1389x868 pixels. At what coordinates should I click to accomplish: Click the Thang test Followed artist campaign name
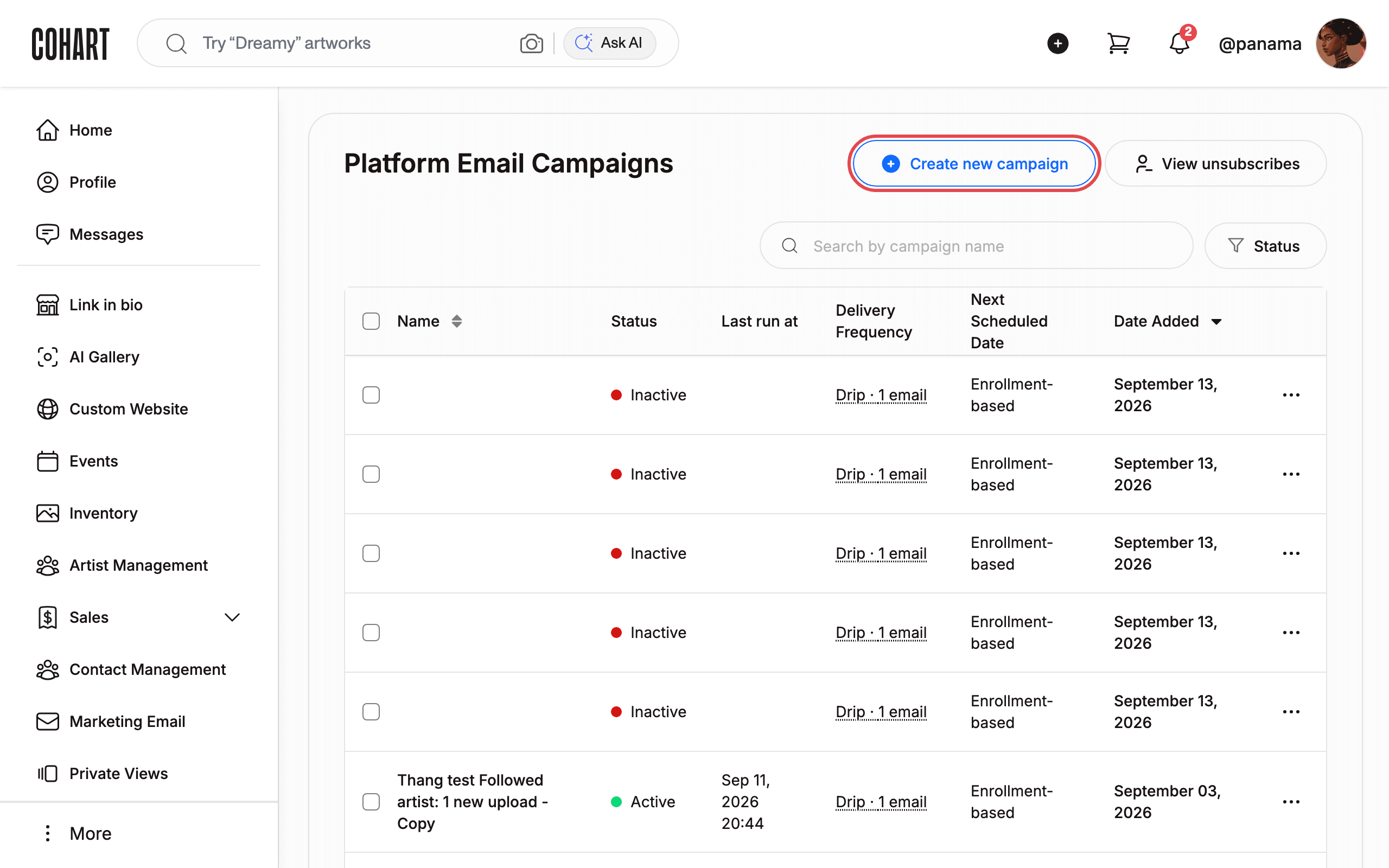click(473, 802)
